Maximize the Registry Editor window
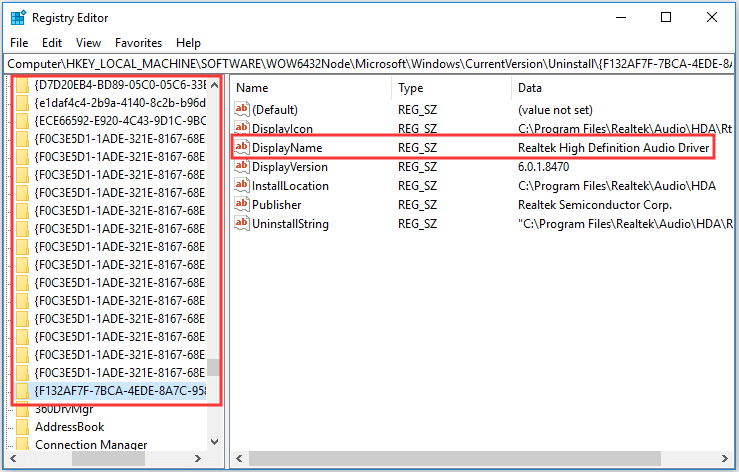739x472 pixels. click(x=666, y=18)
